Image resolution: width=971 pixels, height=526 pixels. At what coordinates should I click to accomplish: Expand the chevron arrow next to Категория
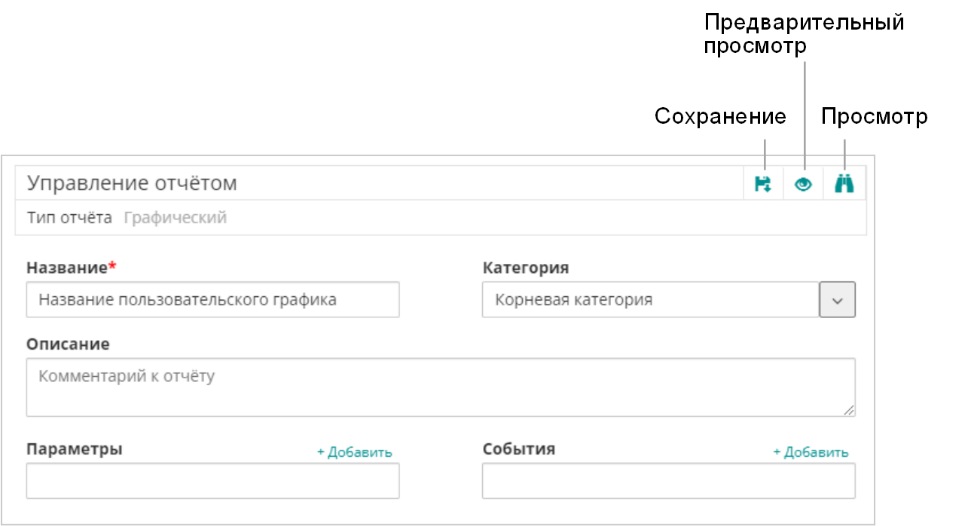837,300
